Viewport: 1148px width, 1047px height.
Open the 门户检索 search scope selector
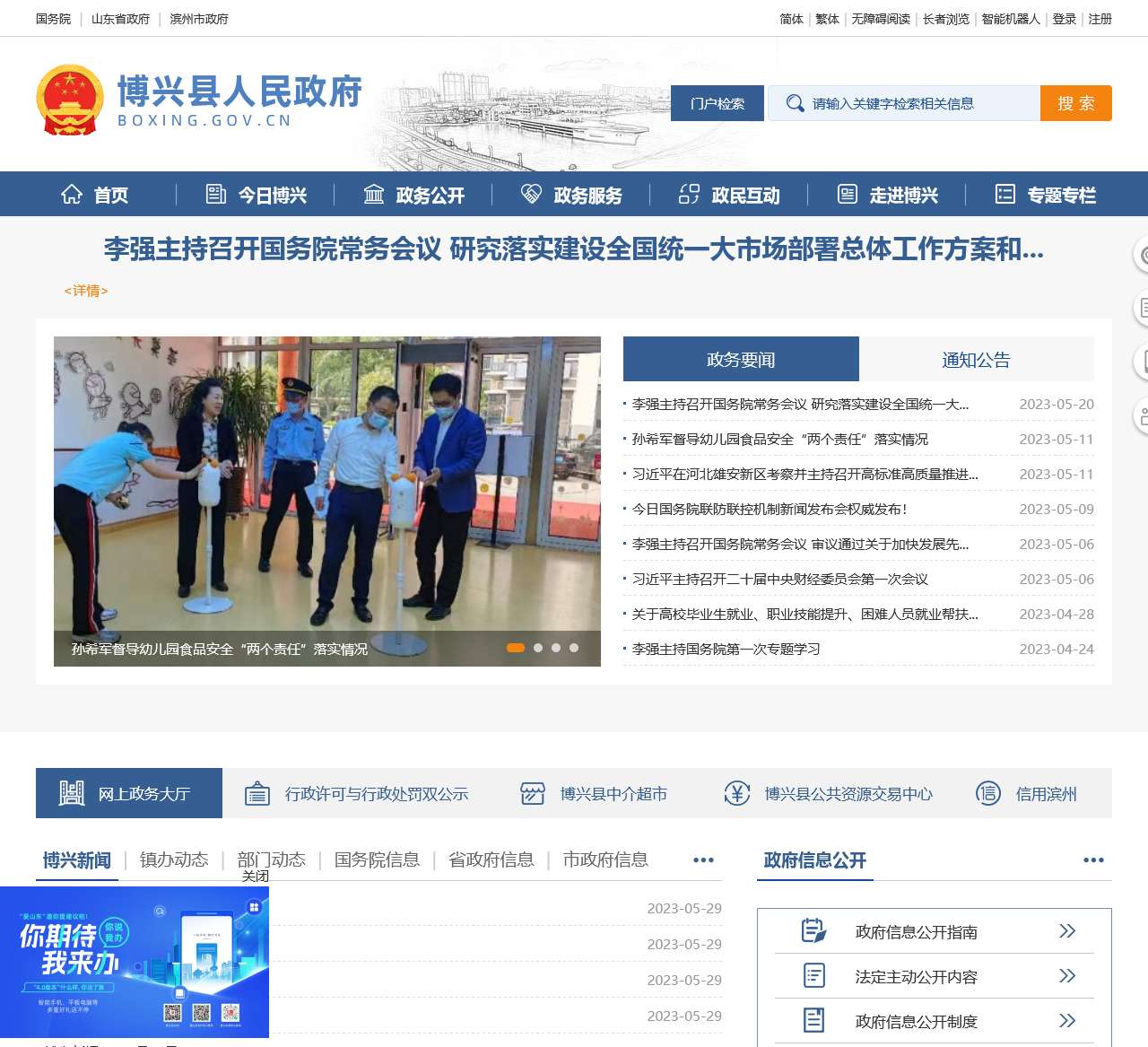click(x=717, y=103)
